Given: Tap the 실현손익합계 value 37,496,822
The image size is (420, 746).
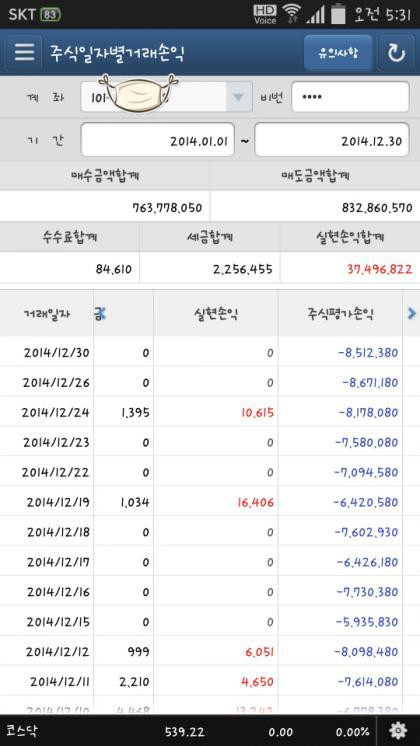Looking at the screenshot, I should coord(380,269).
